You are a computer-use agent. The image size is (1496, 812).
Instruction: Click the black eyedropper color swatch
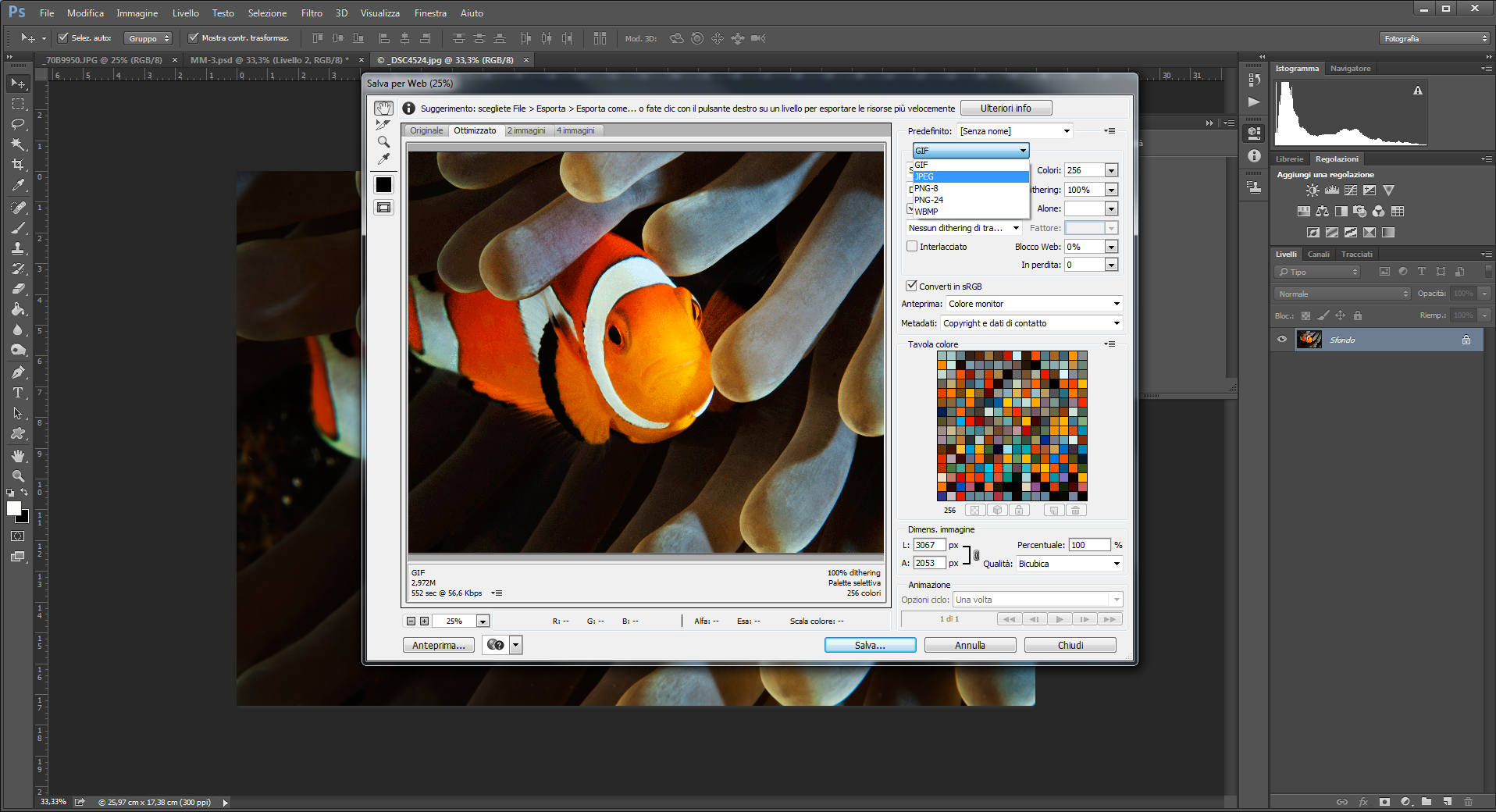pos(383,185)
